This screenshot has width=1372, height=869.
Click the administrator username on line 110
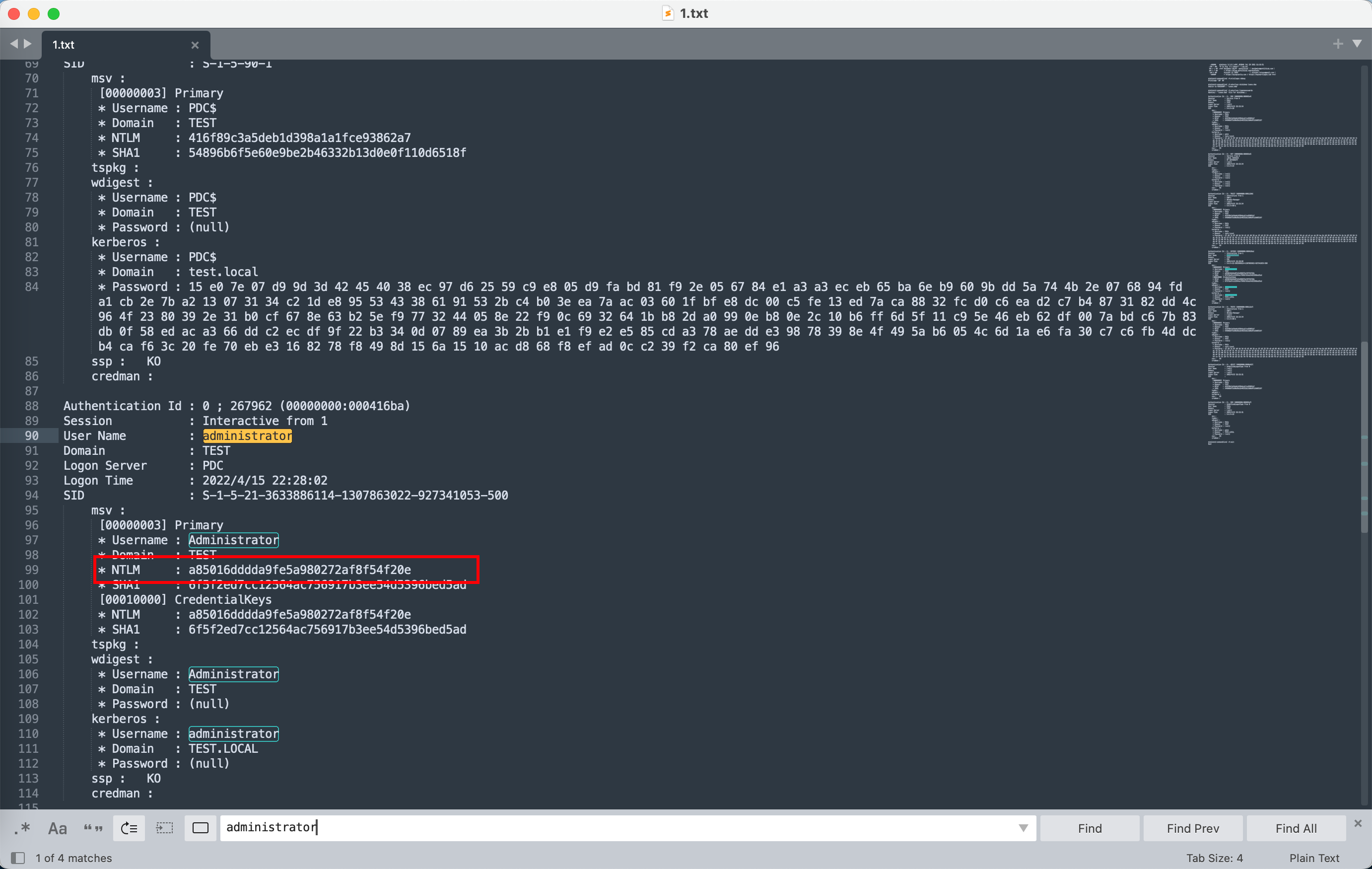(234, 734)
